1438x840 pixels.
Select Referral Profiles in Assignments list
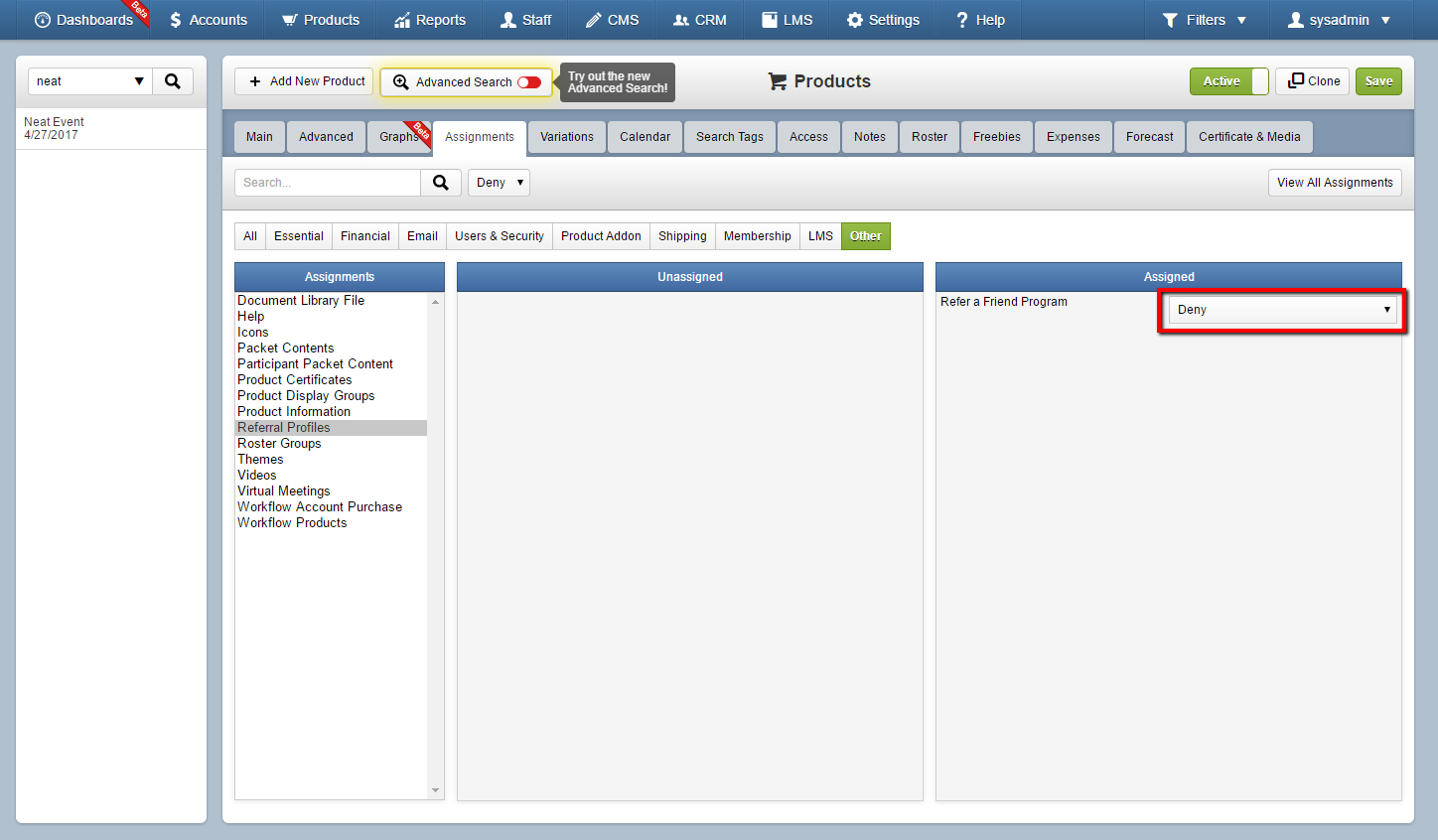(x=331, y=428)
